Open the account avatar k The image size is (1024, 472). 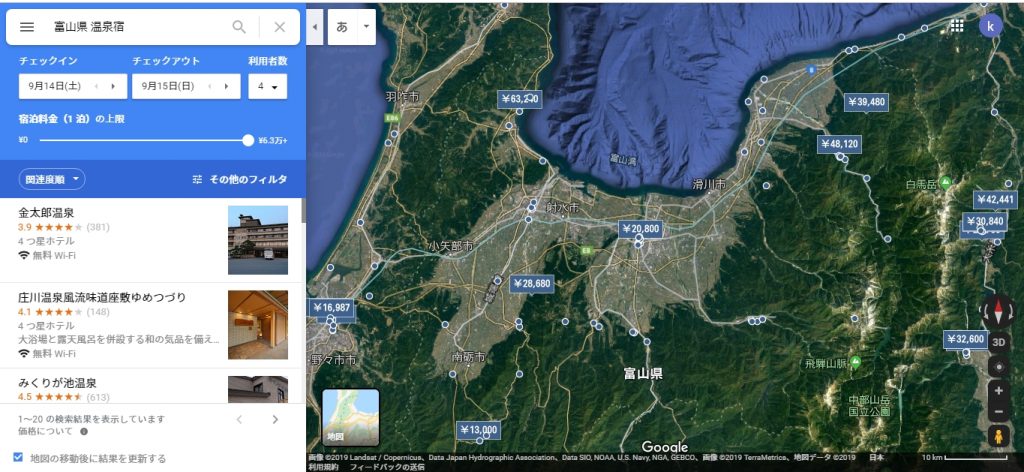991,26
